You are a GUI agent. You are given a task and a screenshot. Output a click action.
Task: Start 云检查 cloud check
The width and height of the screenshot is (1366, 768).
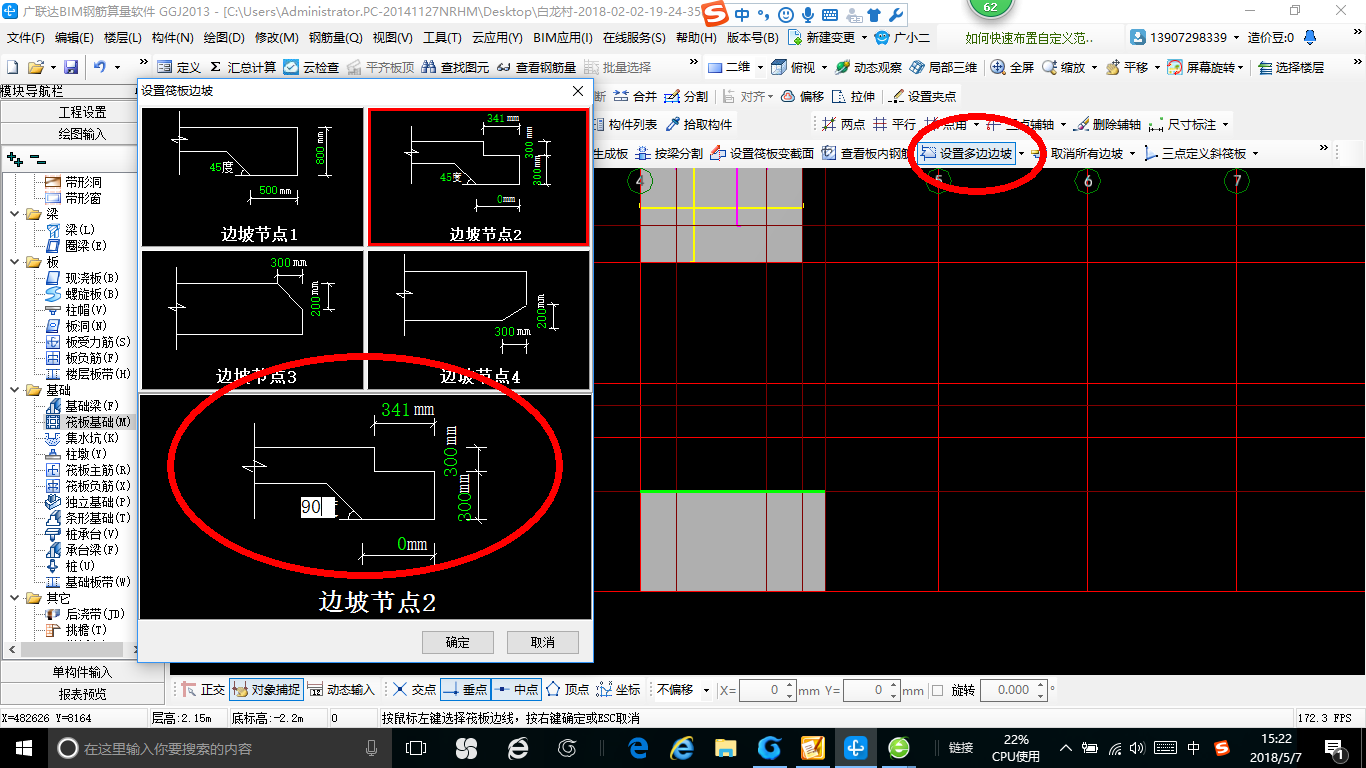pos(311,67)
